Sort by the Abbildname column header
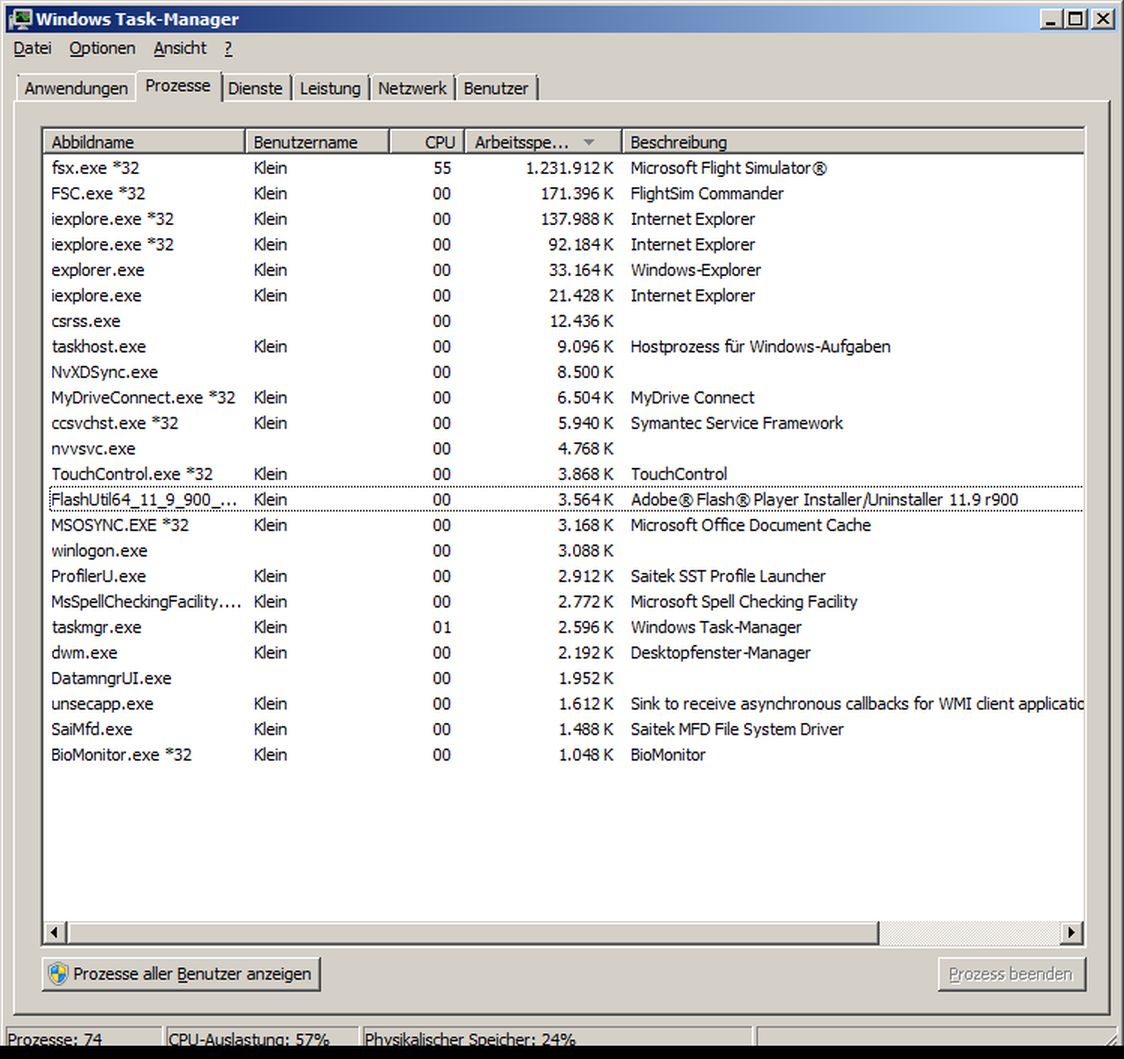This screenshot has width=1124, height=1059. click(x=144, y=142)
